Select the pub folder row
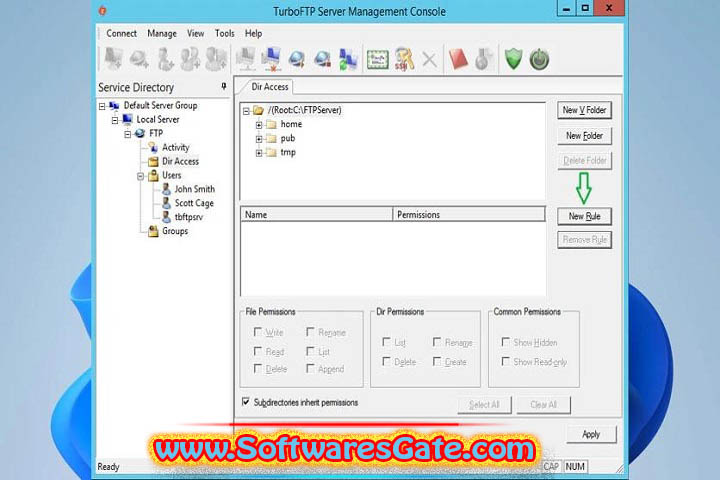This screenshot has height=480, width=720. click(x=288, y=138)
